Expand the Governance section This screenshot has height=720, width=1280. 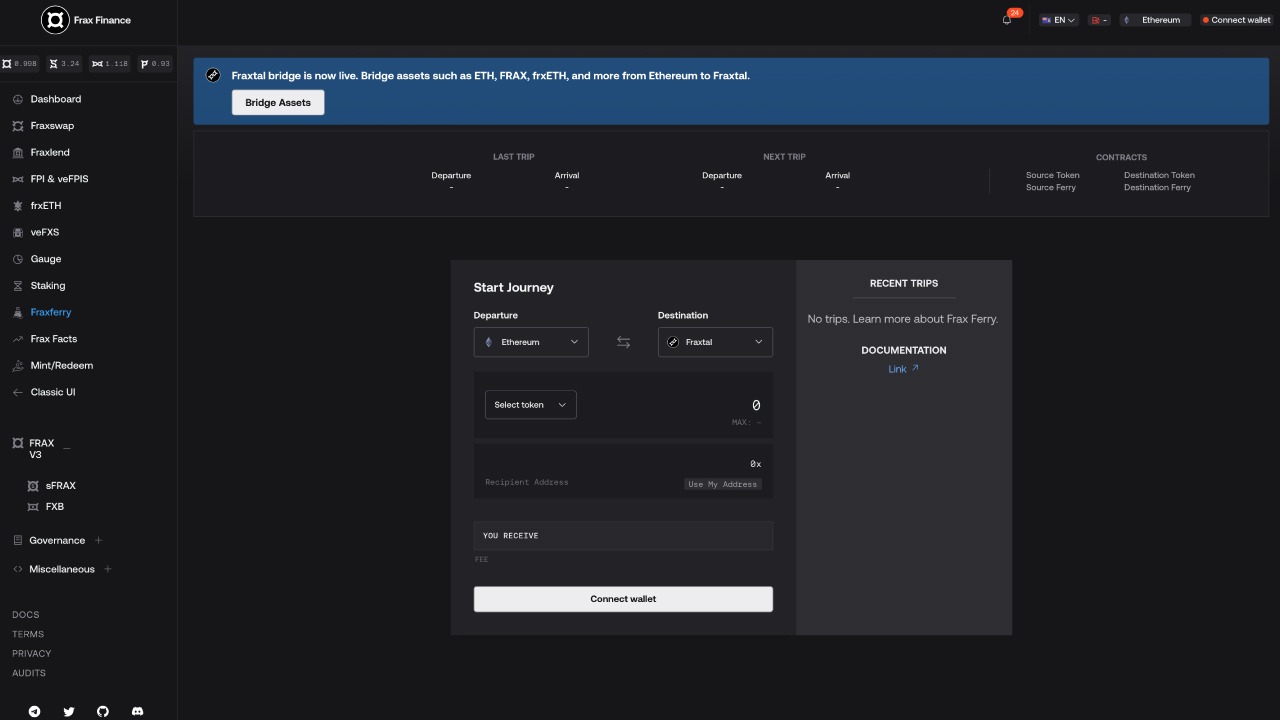(x=98, y=541)
